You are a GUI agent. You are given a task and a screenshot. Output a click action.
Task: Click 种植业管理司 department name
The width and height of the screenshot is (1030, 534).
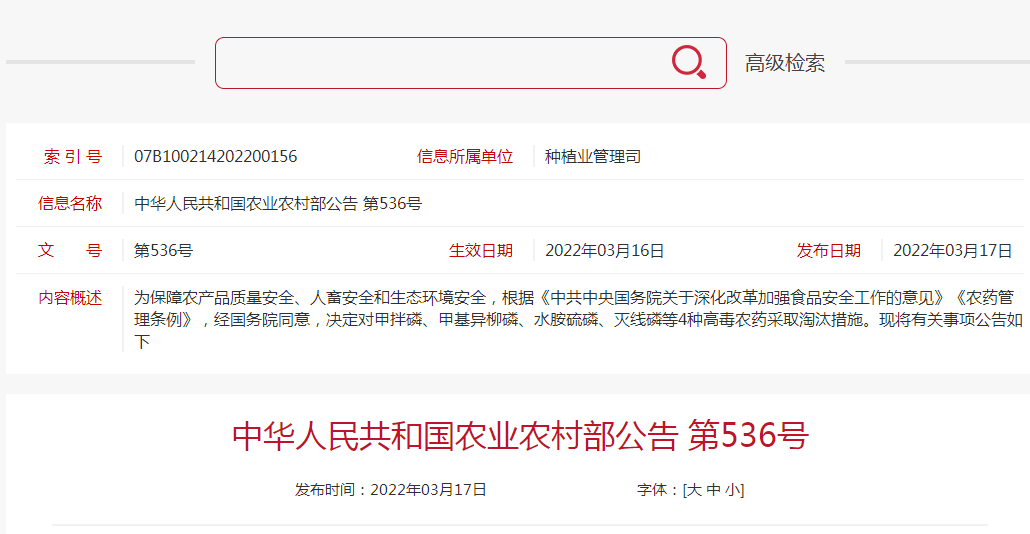click(593, 156)
